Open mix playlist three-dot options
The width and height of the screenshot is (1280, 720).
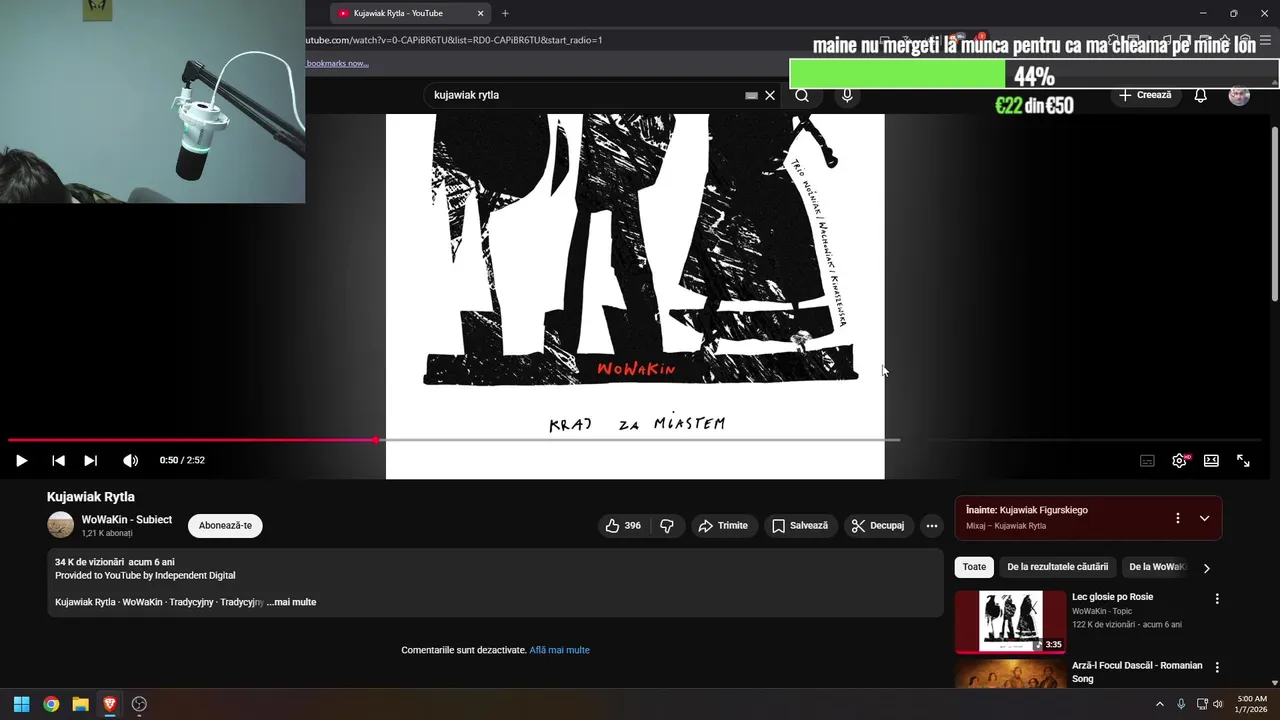pos(1177,518)
